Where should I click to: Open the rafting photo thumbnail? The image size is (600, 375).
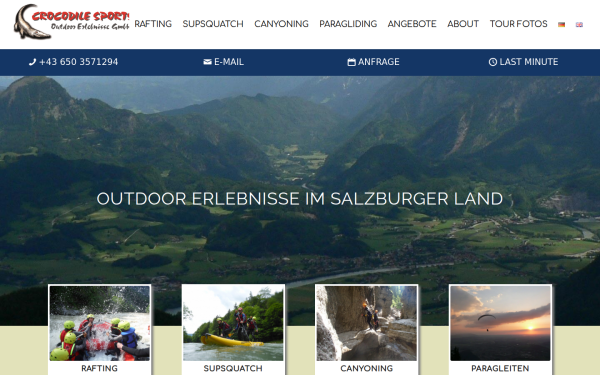[x=99, y=323]
